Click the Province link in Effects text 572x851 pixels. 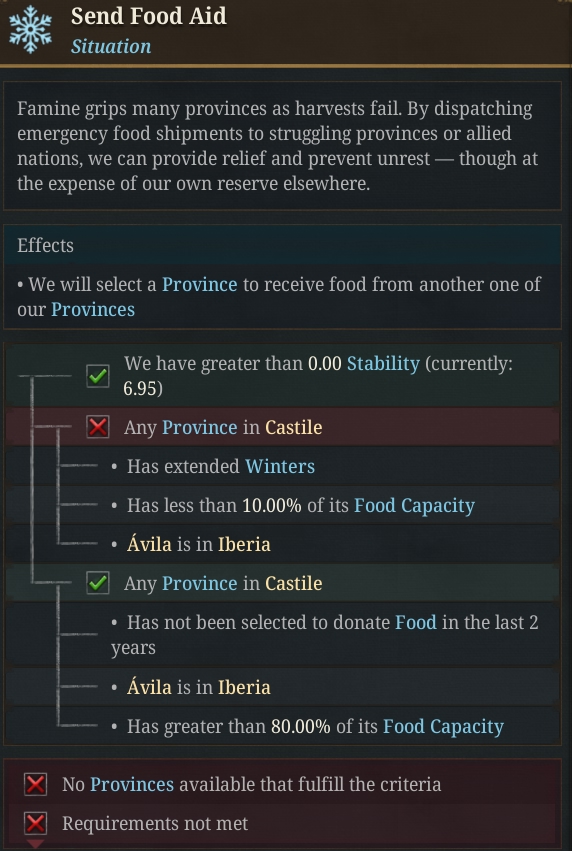tap(200, 284)
